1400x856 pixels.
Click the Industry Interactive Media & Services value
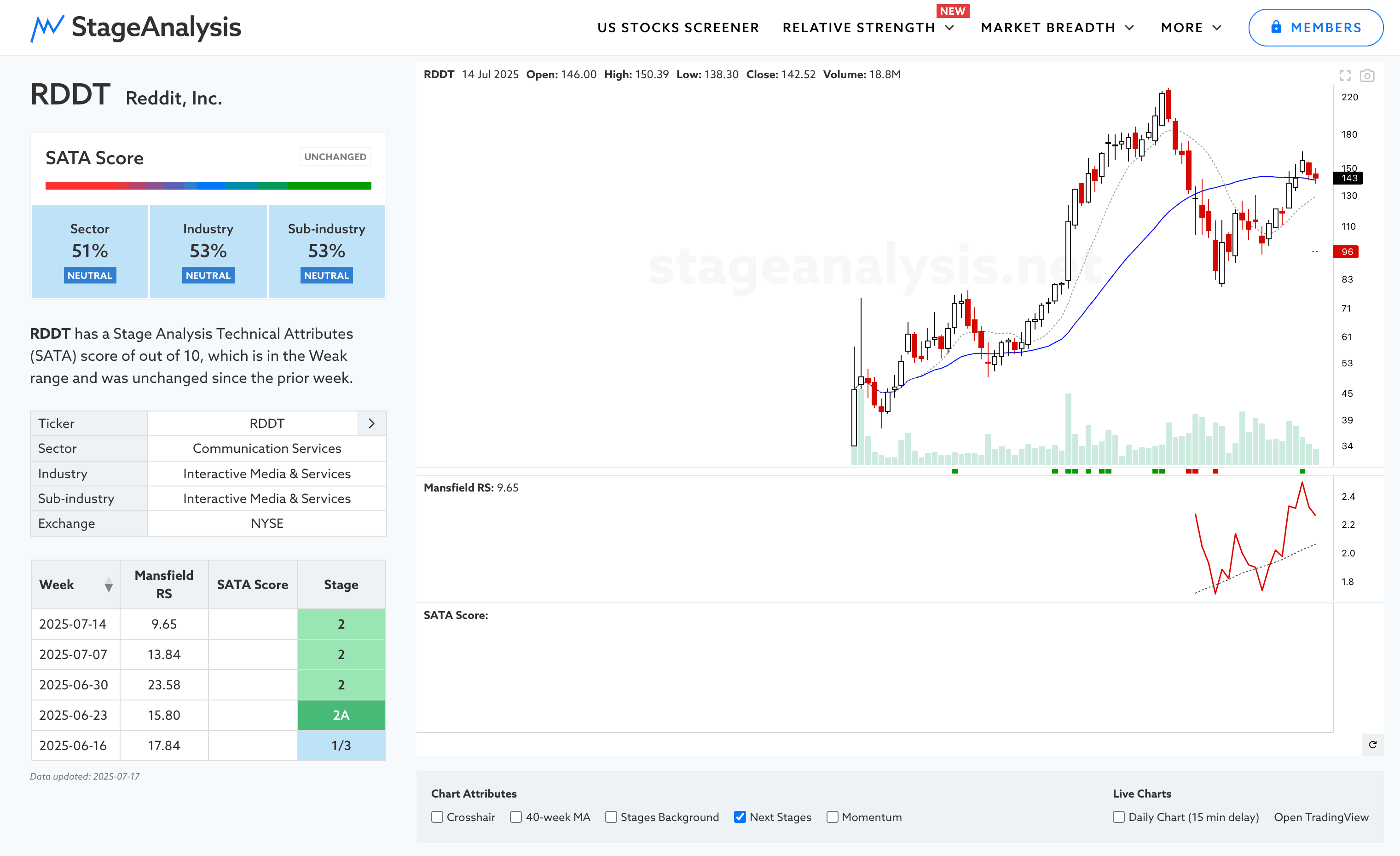[x=267, y=473]
